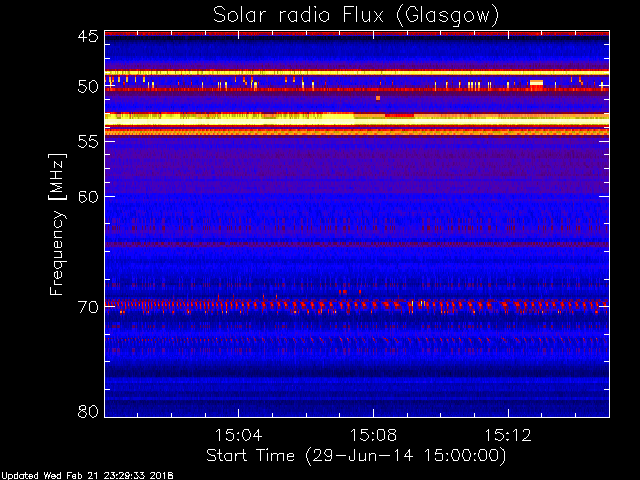This screenshot has height=480, width=640.
Task: Click the 15:08 time tick label
Action: point(373,435)
